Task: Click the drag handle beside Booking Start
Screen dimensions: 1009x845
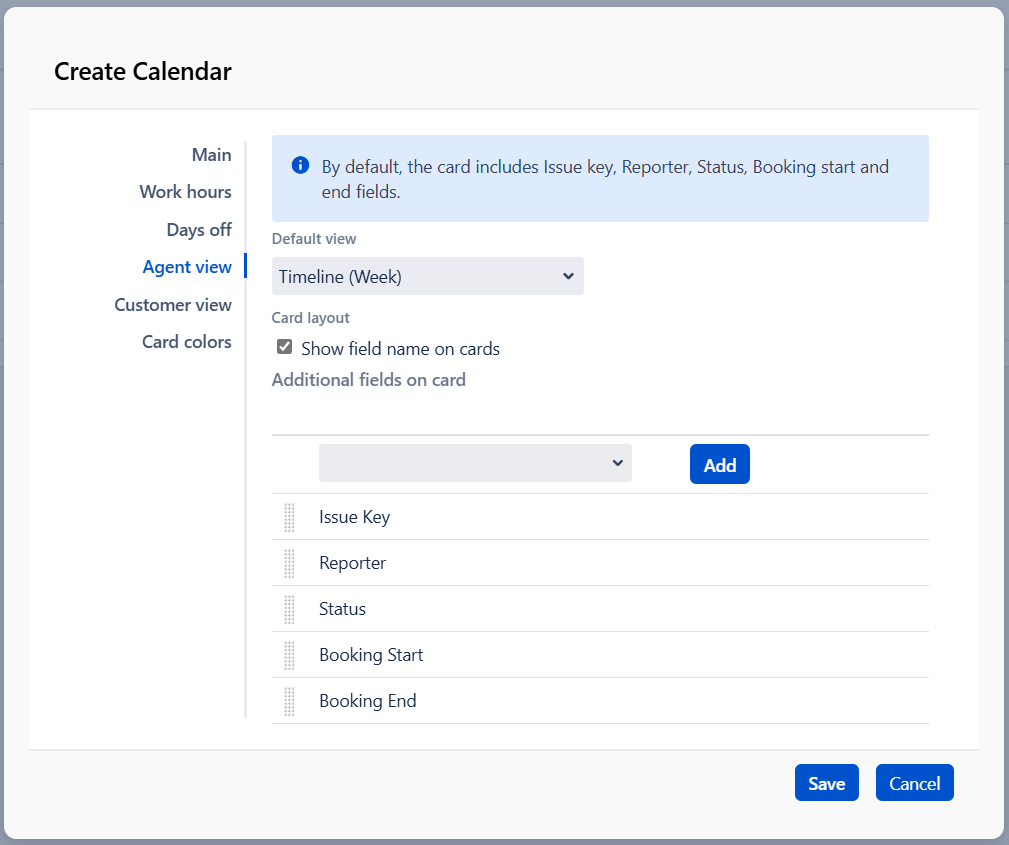Action: click(x=289, y=655)
